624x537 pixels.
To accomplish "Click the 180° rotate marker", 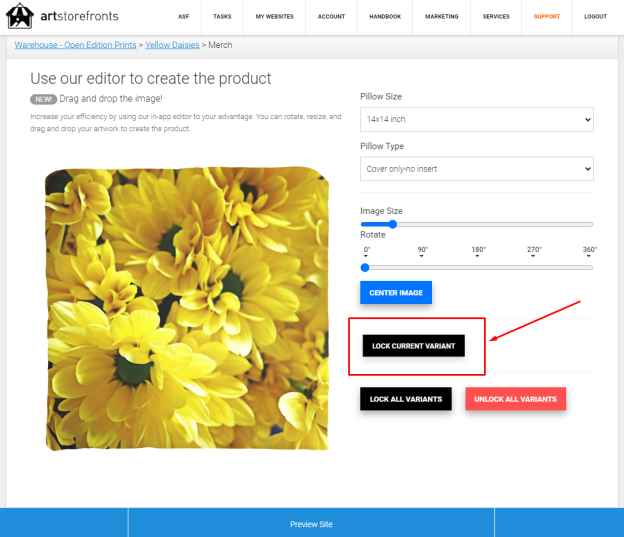I will [x=478, y=250].
